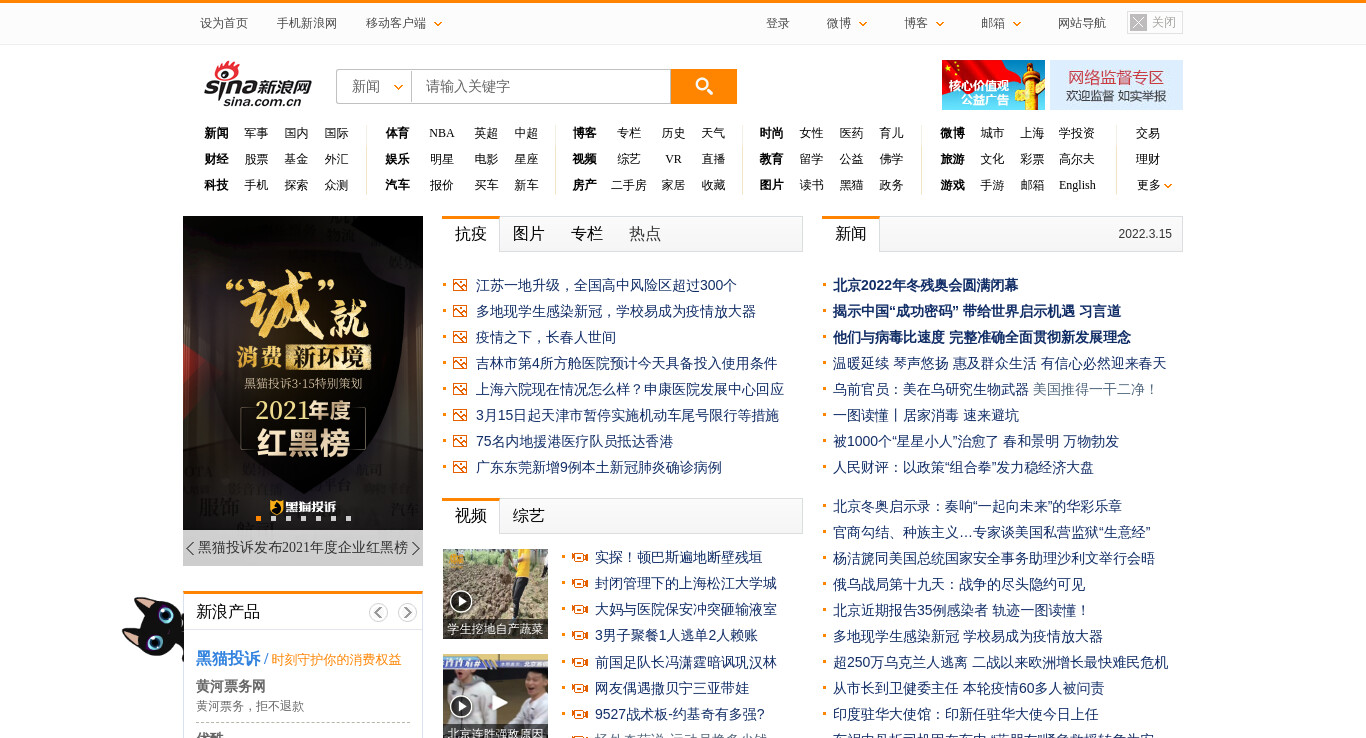Open the 科技 navigation category

[x=216, y=185]
